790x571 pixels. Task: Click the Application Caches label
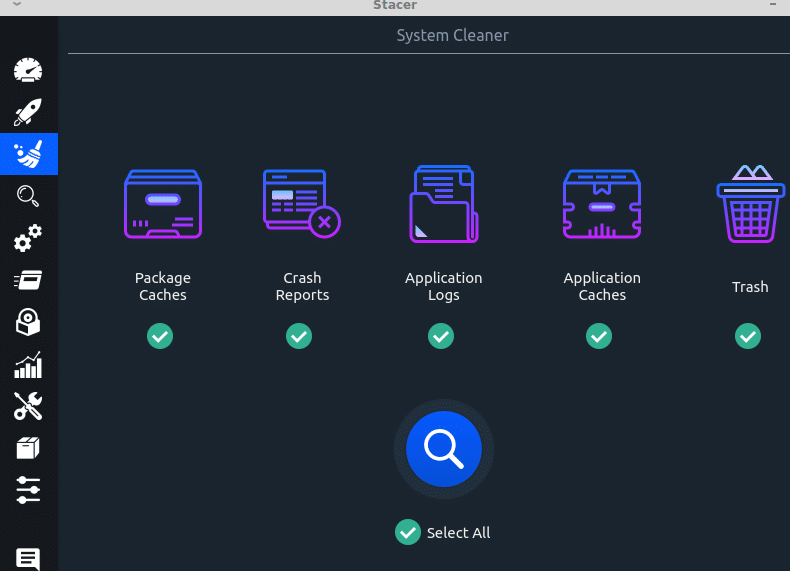tap(602, 286)
